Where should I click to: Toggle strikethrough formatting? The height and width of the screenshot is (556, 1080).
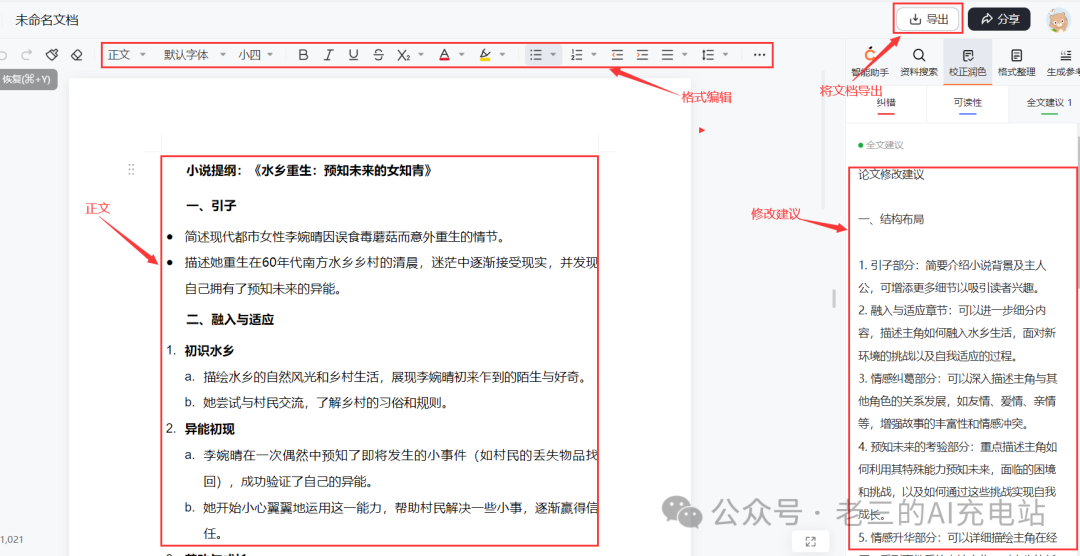pyautogui.click(x=378, y=55)
